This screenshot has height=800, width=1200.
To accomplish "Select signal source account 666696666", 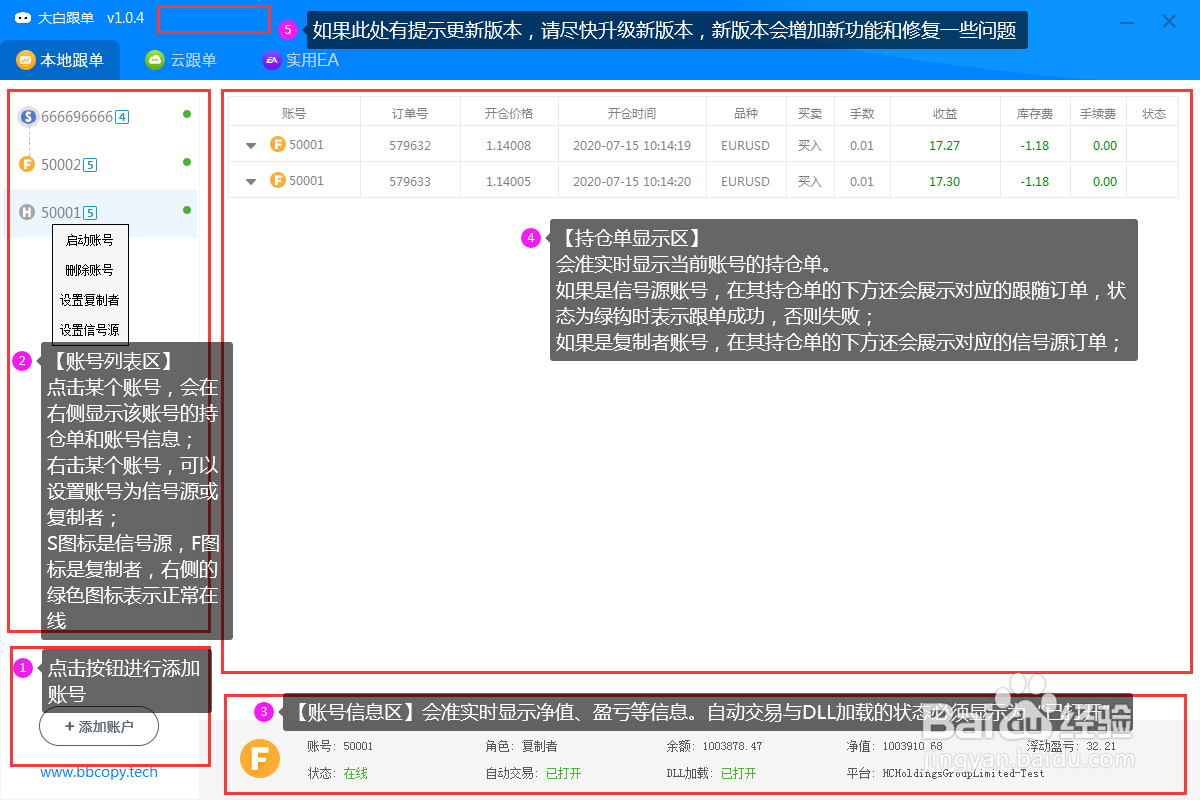I will 101,117.
